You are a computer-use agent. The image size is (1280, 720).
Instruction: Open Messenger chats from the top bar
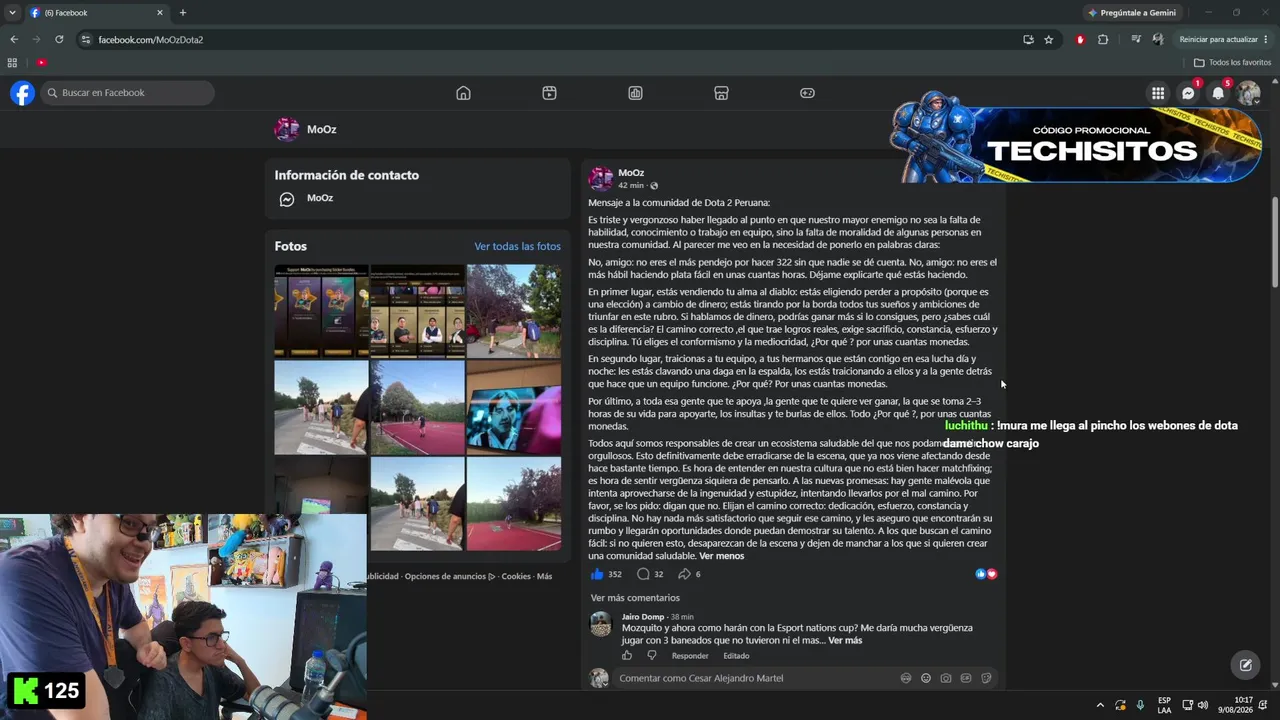[x=1188, y=93]
